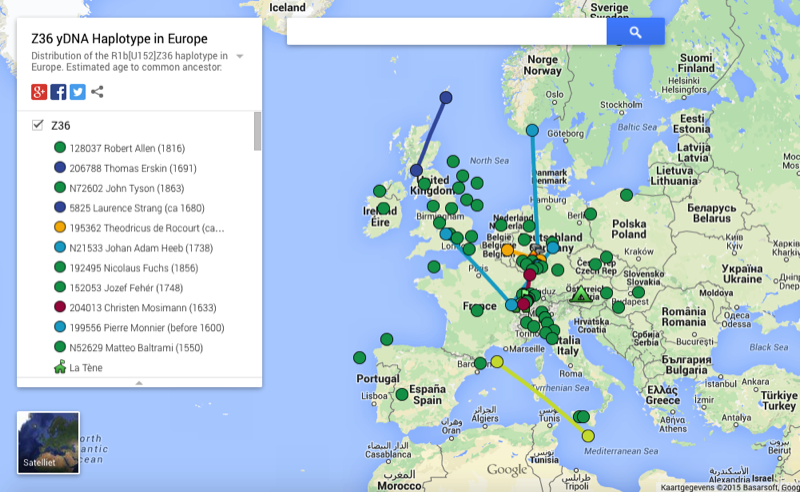Share the map on Google+
The image size is (800, 492).
point(39,92)
